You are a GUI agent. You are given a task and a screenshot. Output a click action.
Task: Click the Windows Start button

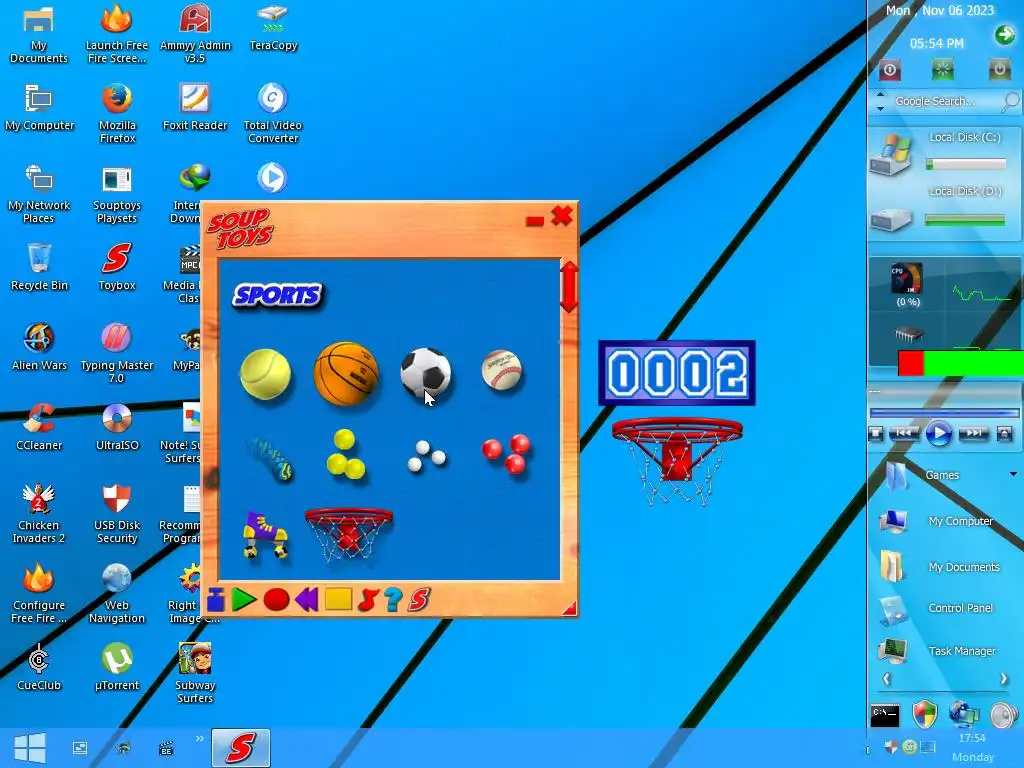pos(29,748)
